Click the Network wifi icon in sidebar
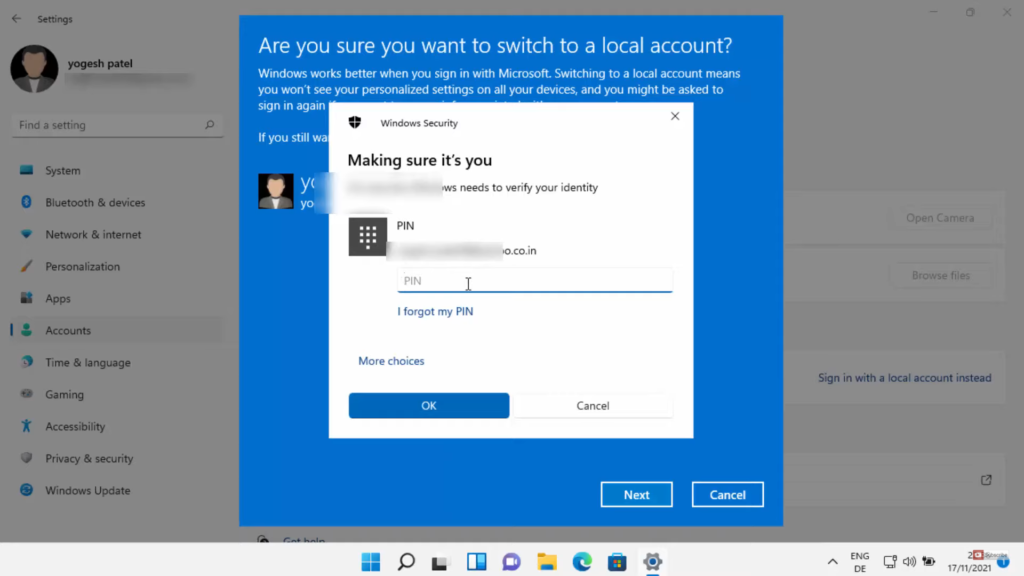Screen dimensions: 1024x576 pyautogui.click(x=26, y=234)
